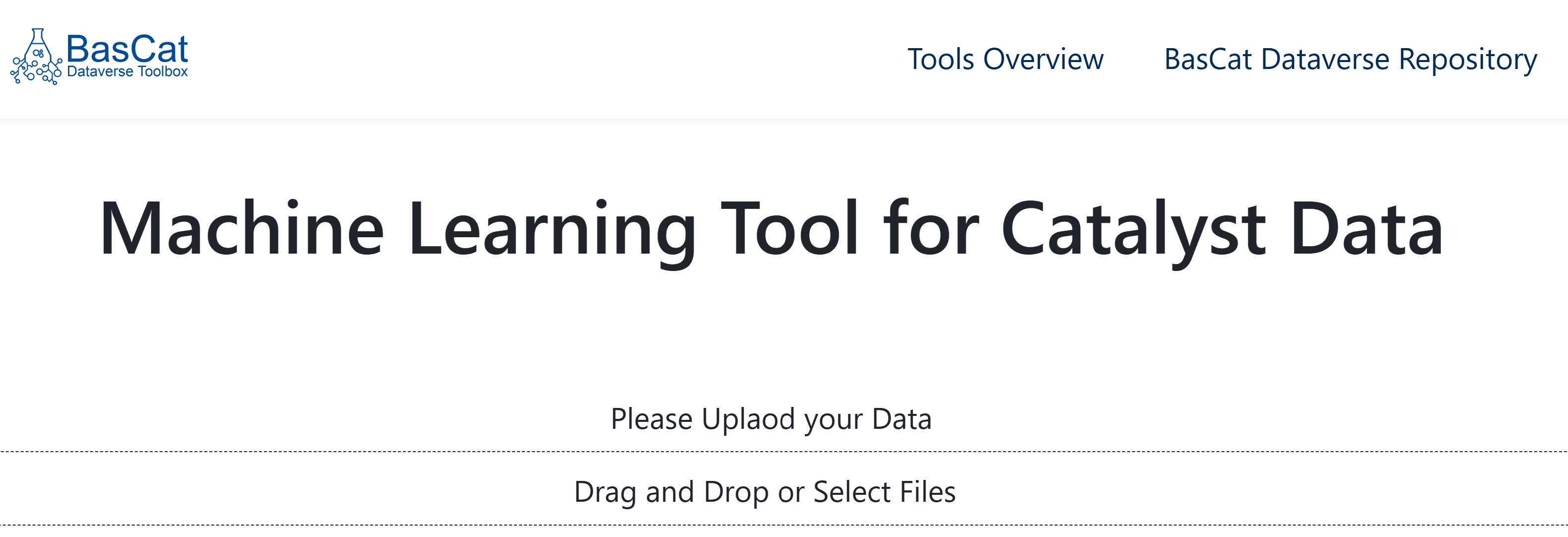Click the word Repository in the navbar
Screen dimensions: 1568x537
click(1468, 60)
